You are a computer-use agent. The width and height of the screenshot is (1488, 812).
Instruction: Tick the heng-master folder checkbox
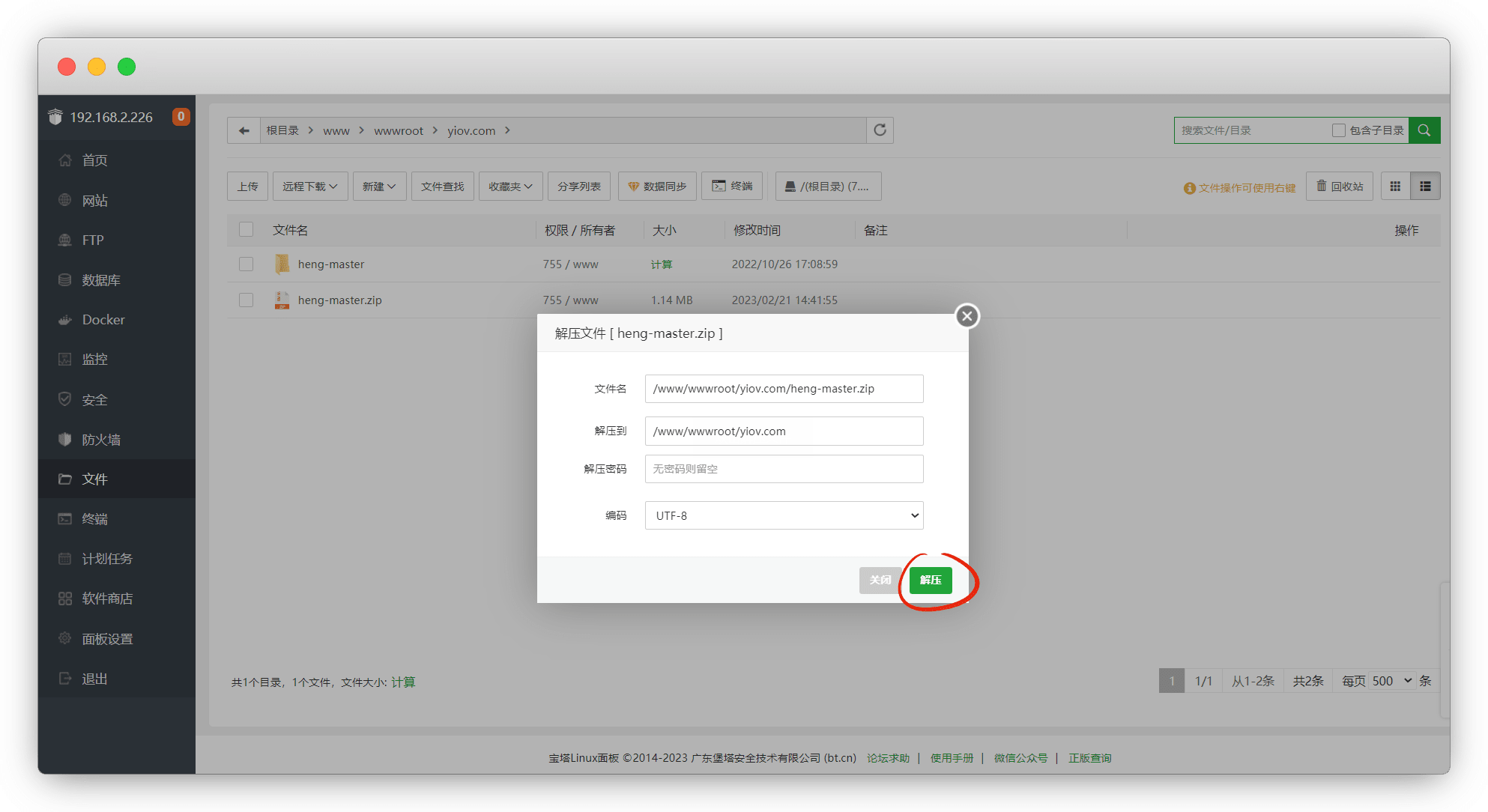246,264
